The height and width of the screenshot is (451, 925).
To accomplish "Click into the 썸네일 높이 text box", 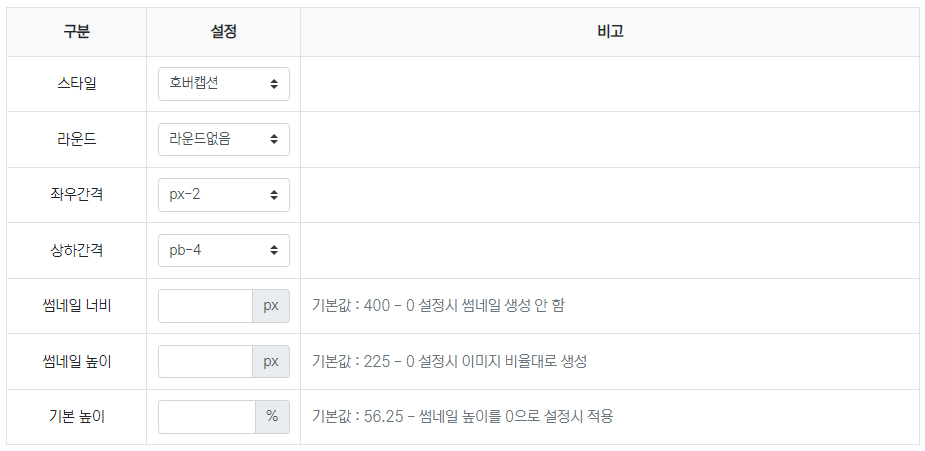I will coord(205,361).
